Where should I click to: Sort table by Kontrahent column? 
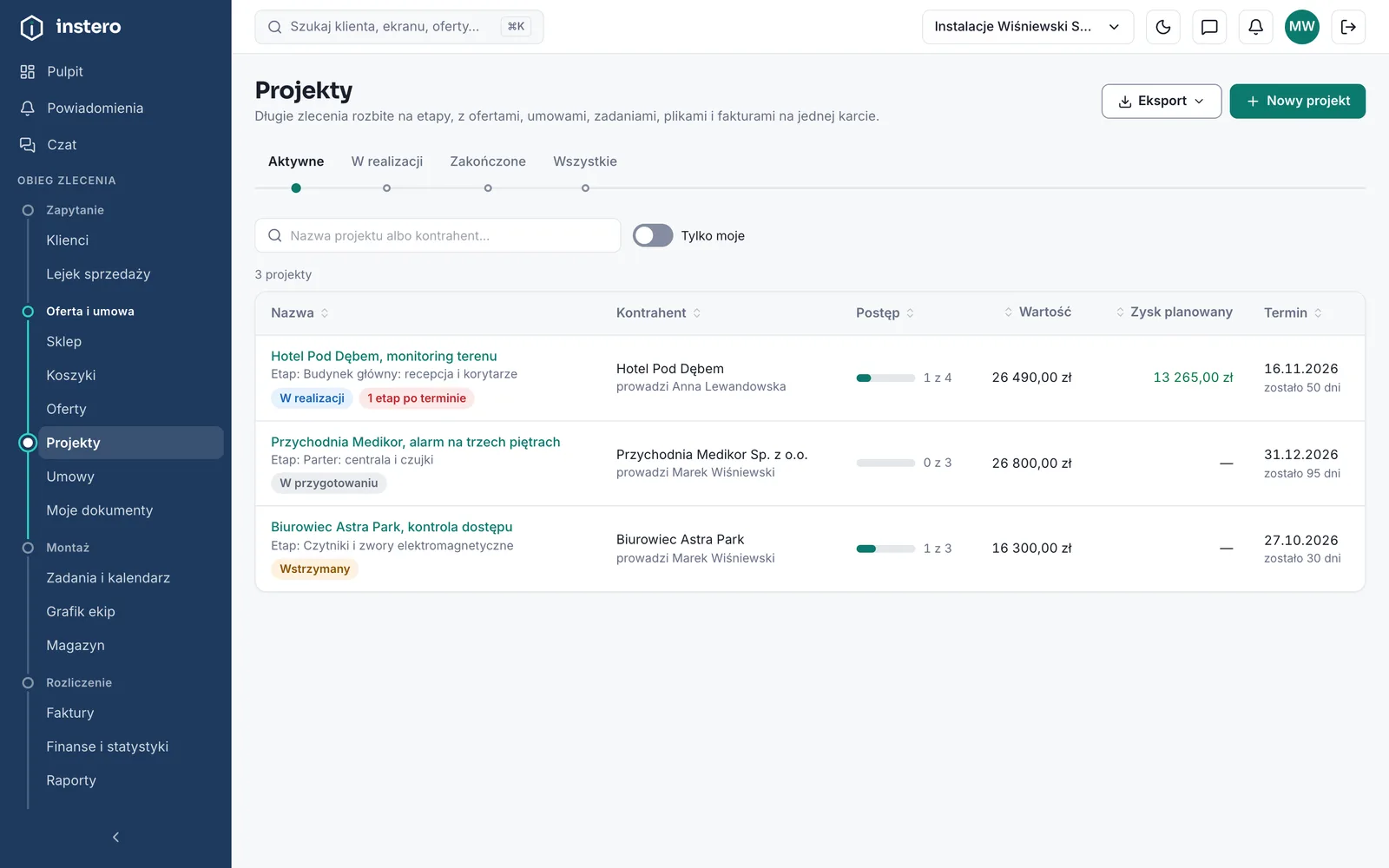click(x=658, y=312)
